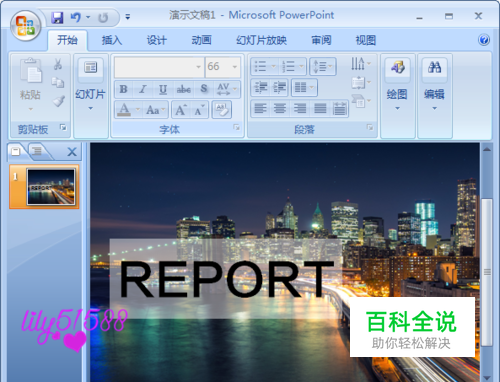Expand the 幻灯片 dropdown arrow
The image size is (500, 382).
click(90, 108)
